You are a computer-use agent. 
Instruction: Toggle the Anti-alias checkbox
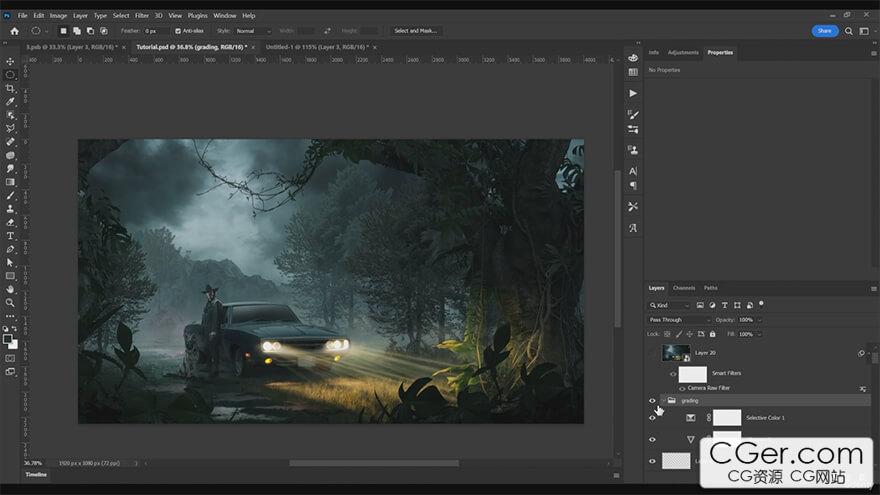178,31
